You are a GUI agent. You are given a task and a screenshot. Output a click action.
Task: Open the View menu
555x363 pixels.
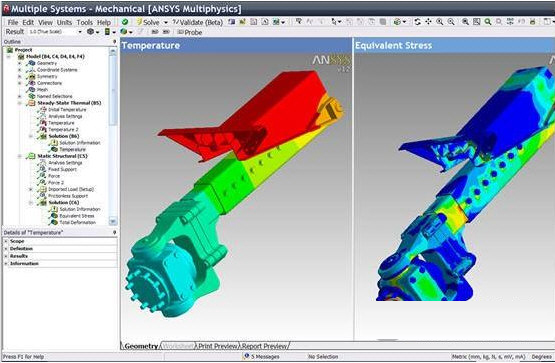[45, 22]
